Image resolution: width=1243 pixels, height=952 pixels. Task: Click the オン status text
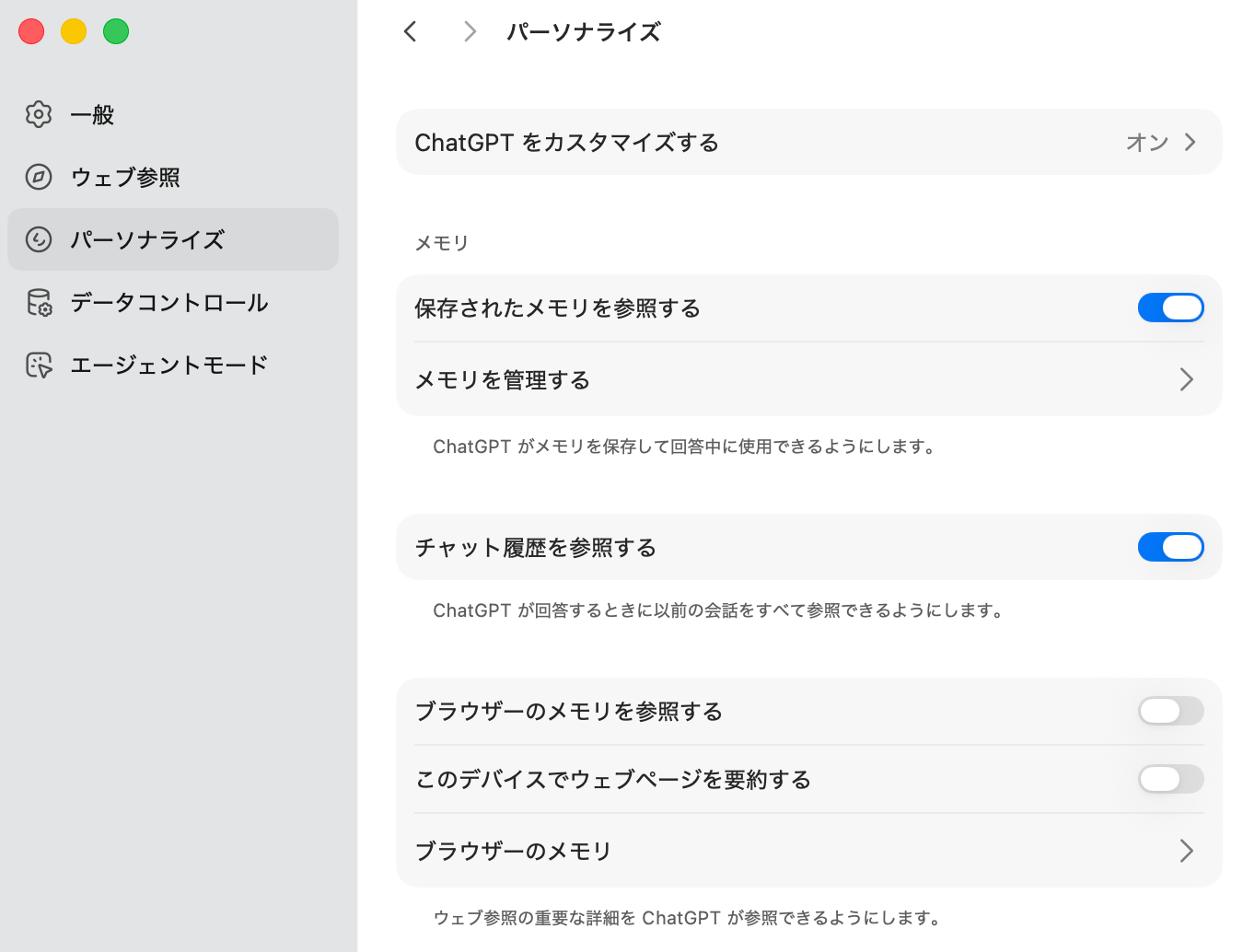[x=1146, y=143]
